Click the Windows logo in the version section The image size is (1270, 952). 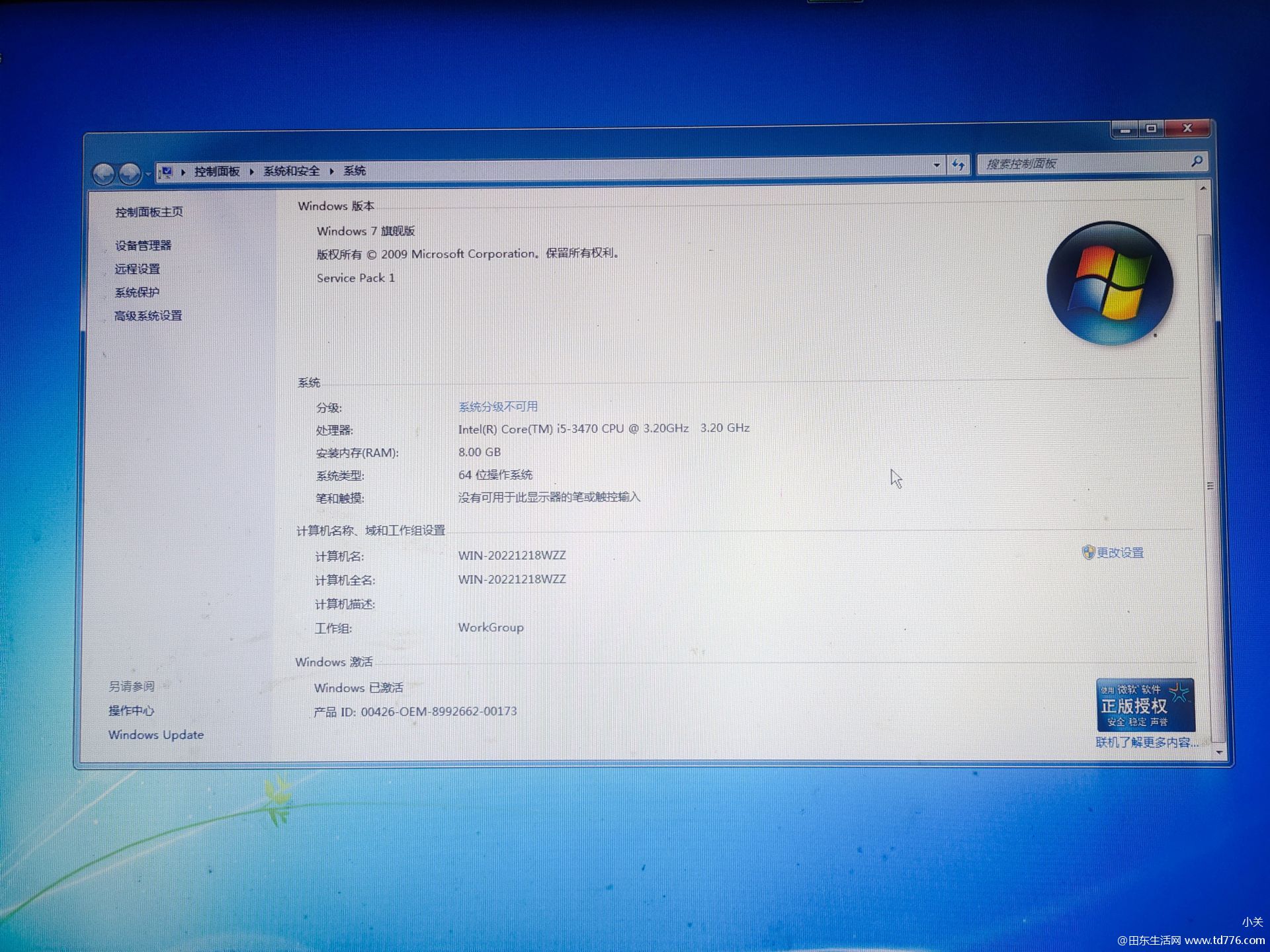coord(1110,283)
